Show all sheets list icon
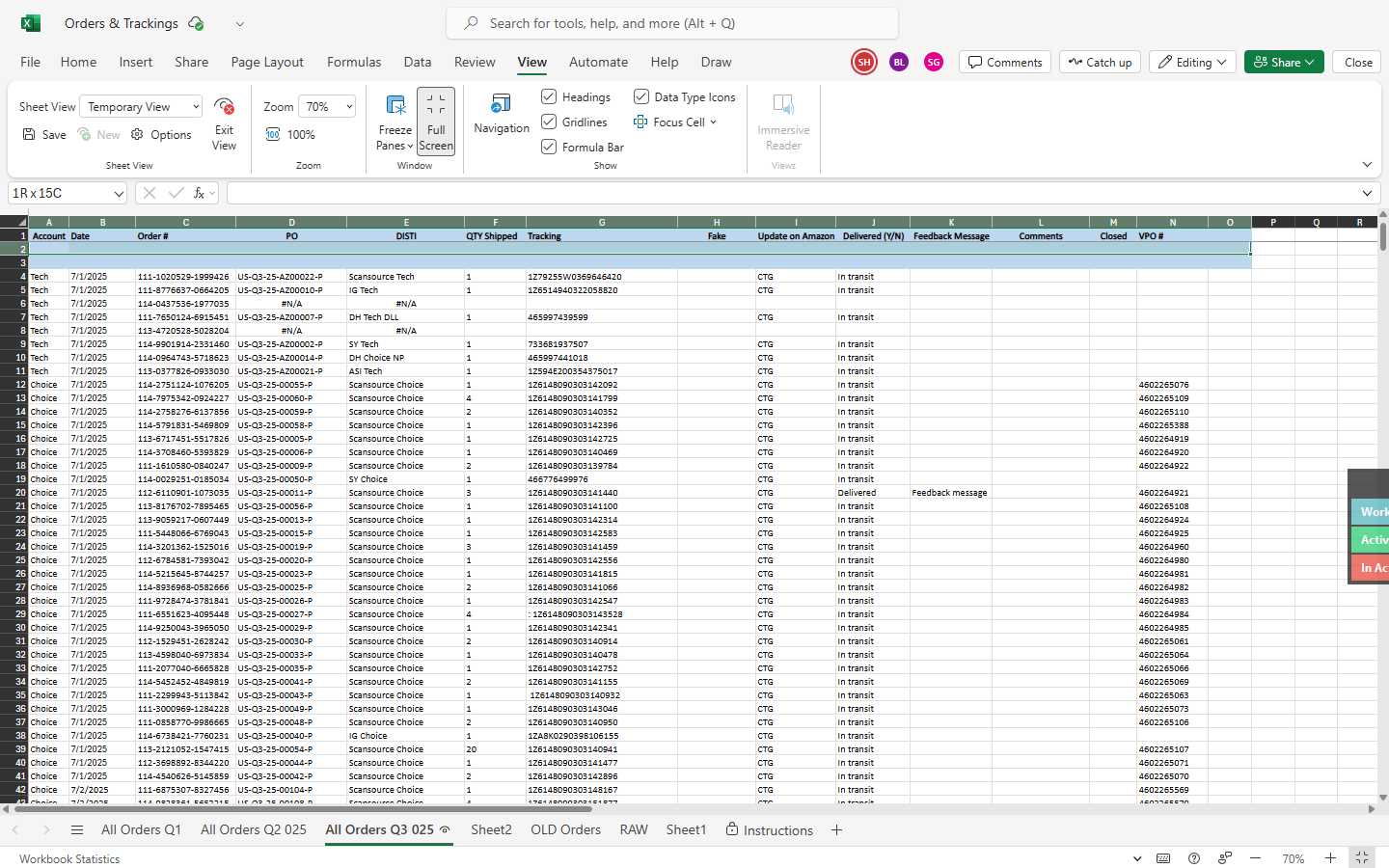 click(x=77, y=830)
